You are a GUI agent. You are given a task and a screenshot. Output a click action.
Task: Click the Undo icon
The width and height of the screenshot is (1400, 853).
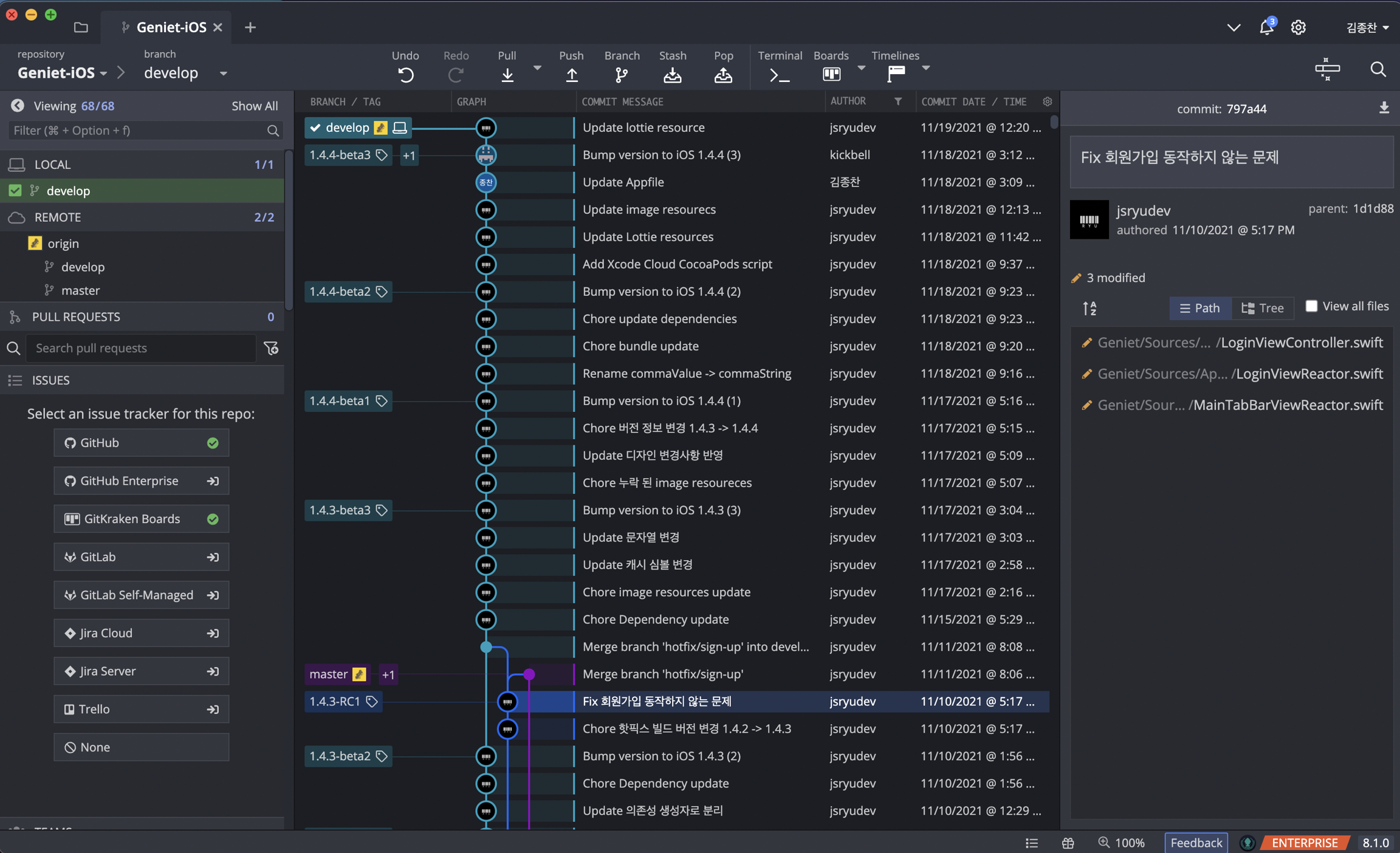click(405, 75)
